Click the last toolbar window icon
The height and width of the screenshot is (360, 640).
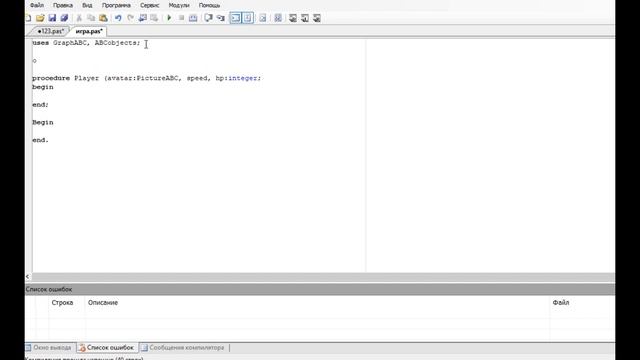click(317, 18)
